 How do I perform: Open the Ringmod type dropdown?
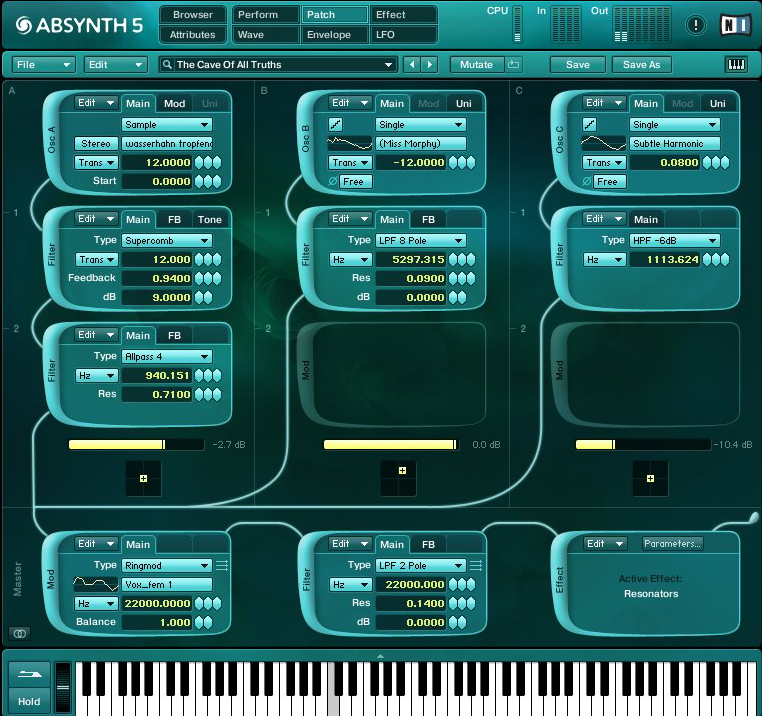167,565
